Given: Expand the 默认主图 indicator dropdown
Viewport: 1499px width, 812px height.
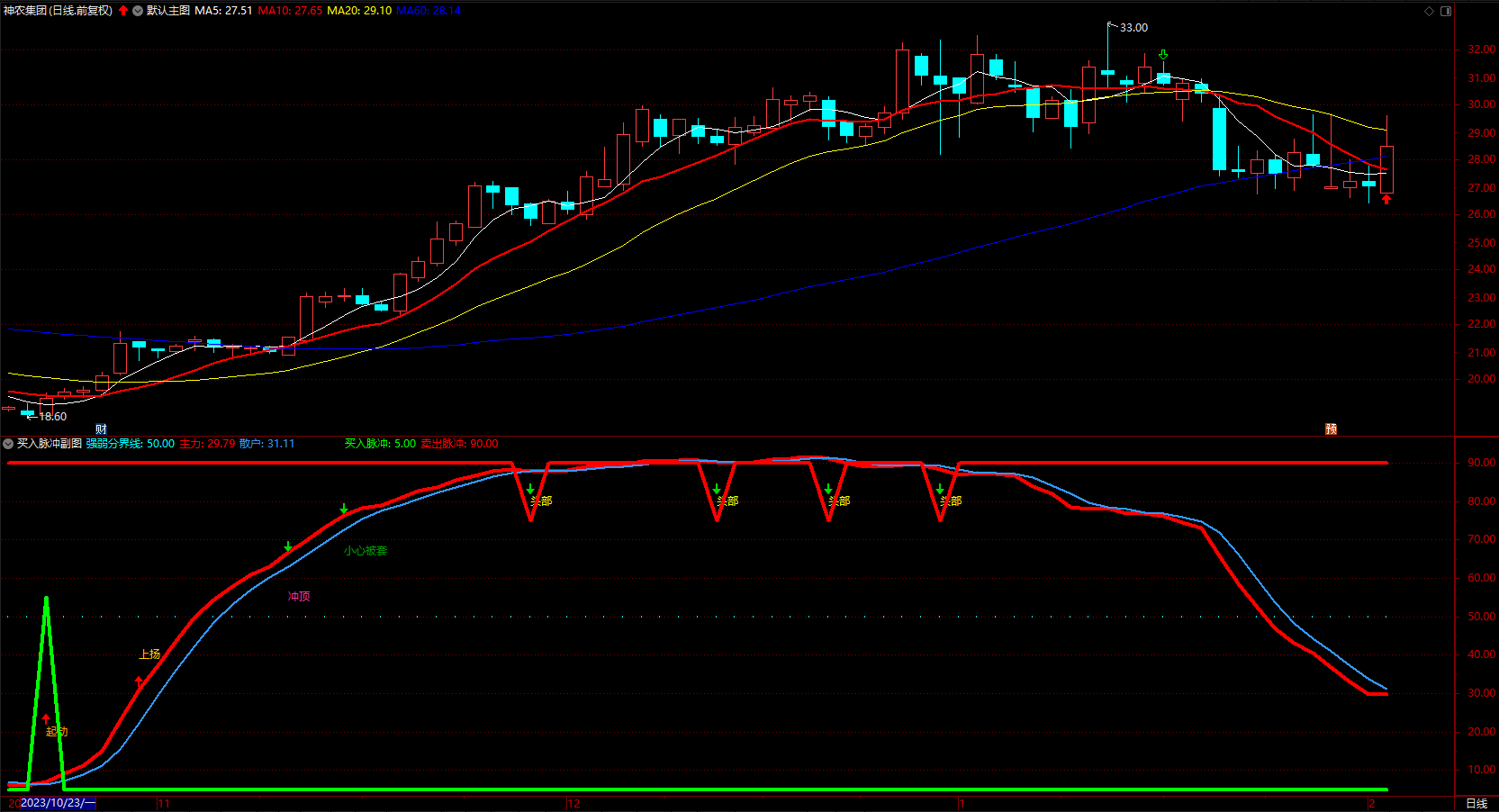Looking at the screenshot, I should (x=138, y=11).
